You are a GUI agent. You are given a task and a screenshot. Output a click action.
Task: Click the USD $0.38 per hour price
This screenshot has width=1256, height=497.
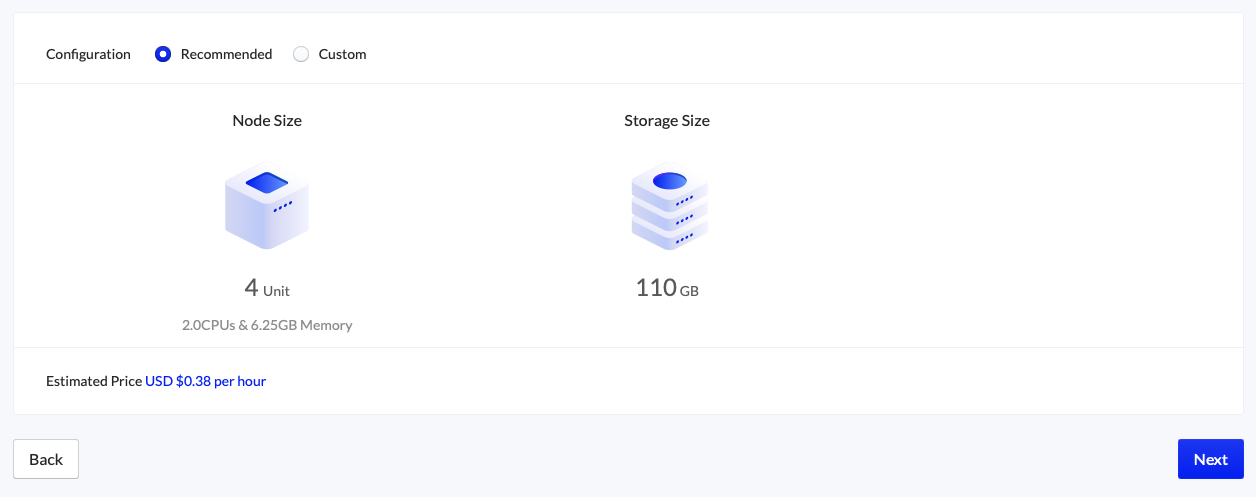(205, 381)
